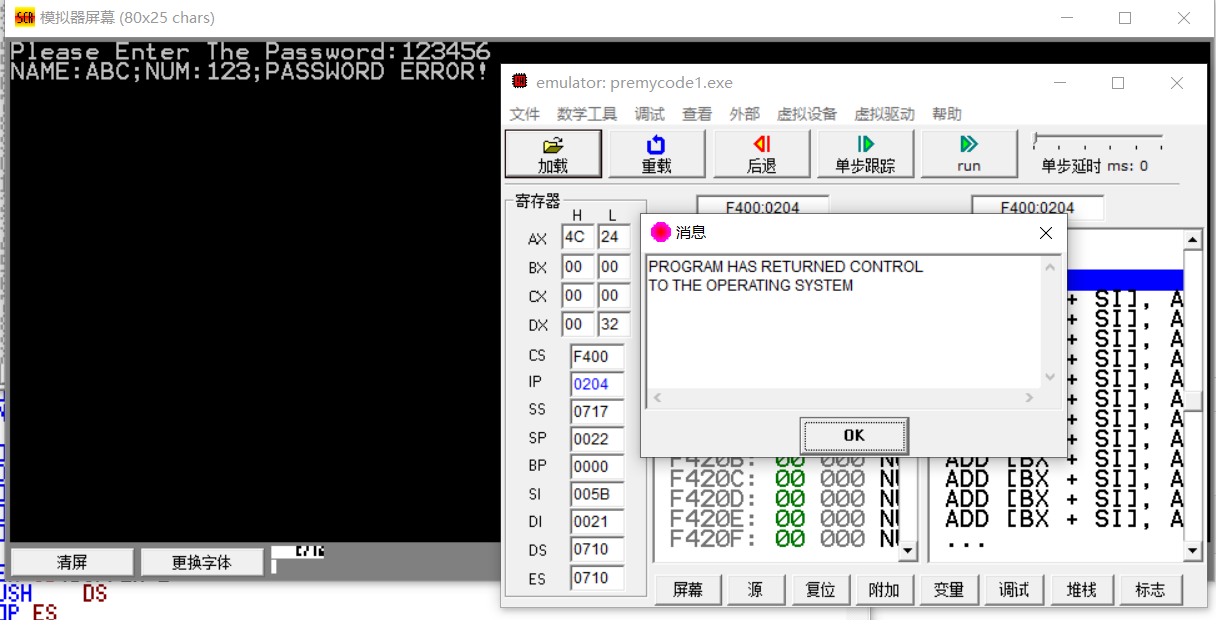Screen dimensions: 1216x620
Task: Click the 调试 button at bottom
Action: click(1014, 590)
